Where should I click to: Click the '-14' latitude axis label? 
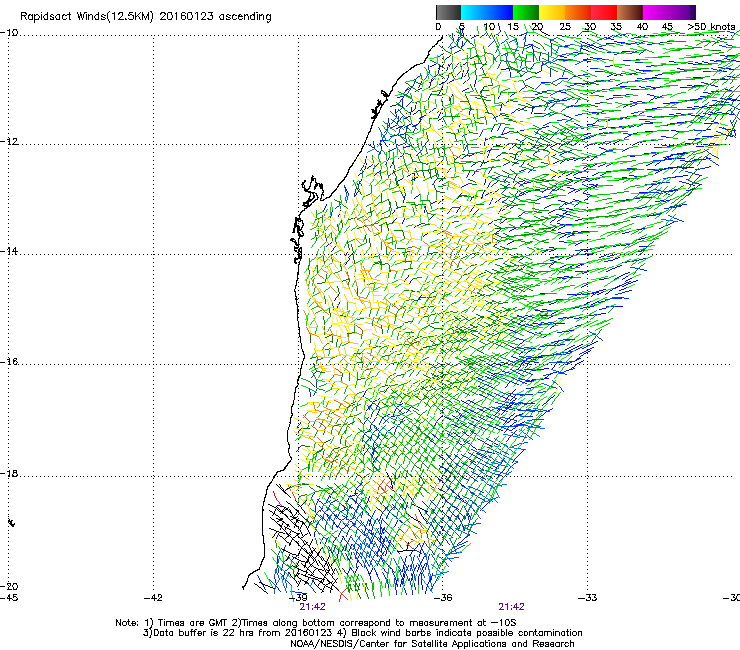pyautogui.click(x=9, y=251)
